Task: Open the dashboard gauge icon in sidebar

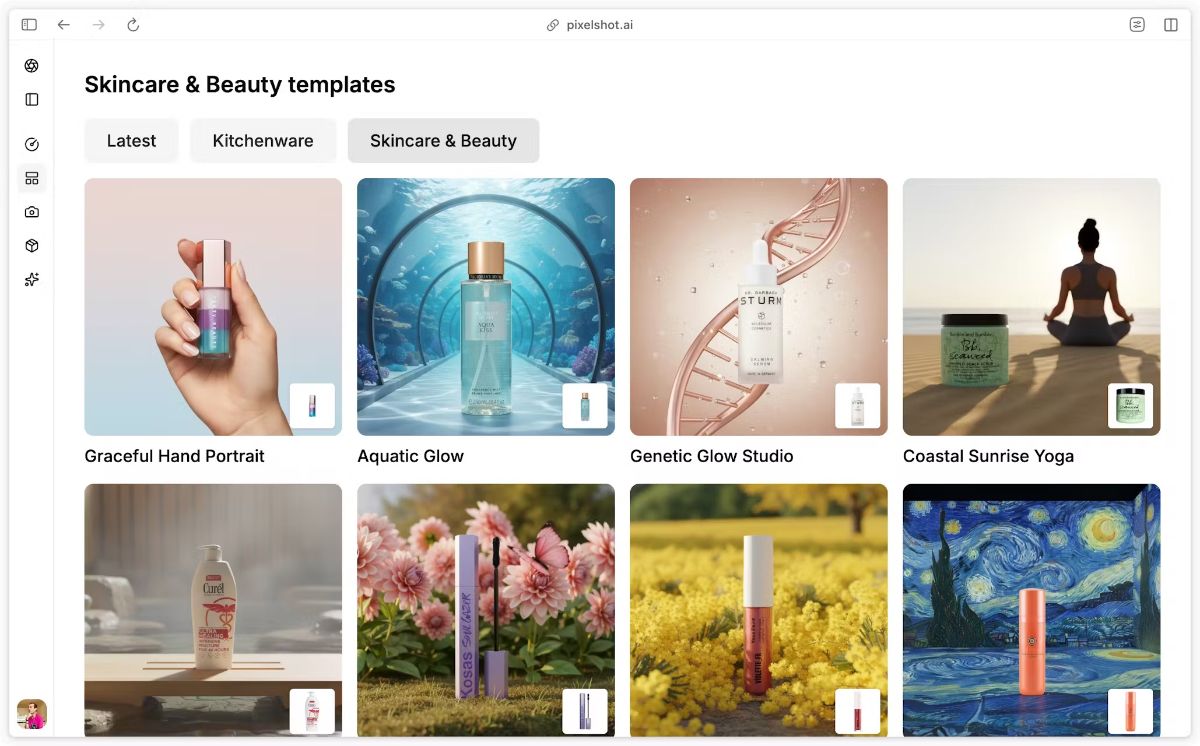Action: (31, 145)
